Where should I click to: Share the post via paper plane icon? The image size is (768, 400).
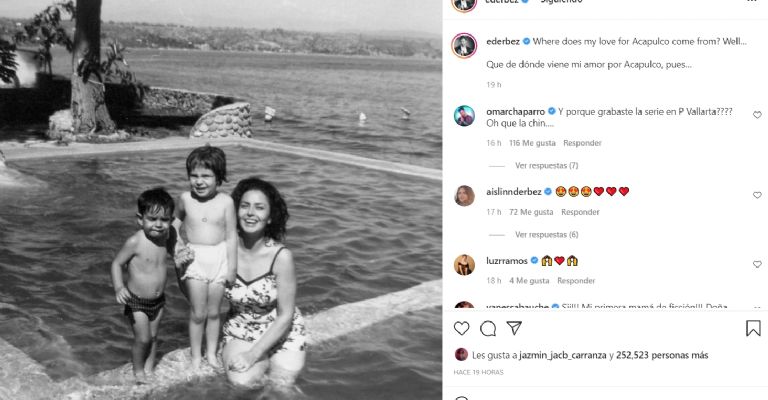[x=514, y=328]
